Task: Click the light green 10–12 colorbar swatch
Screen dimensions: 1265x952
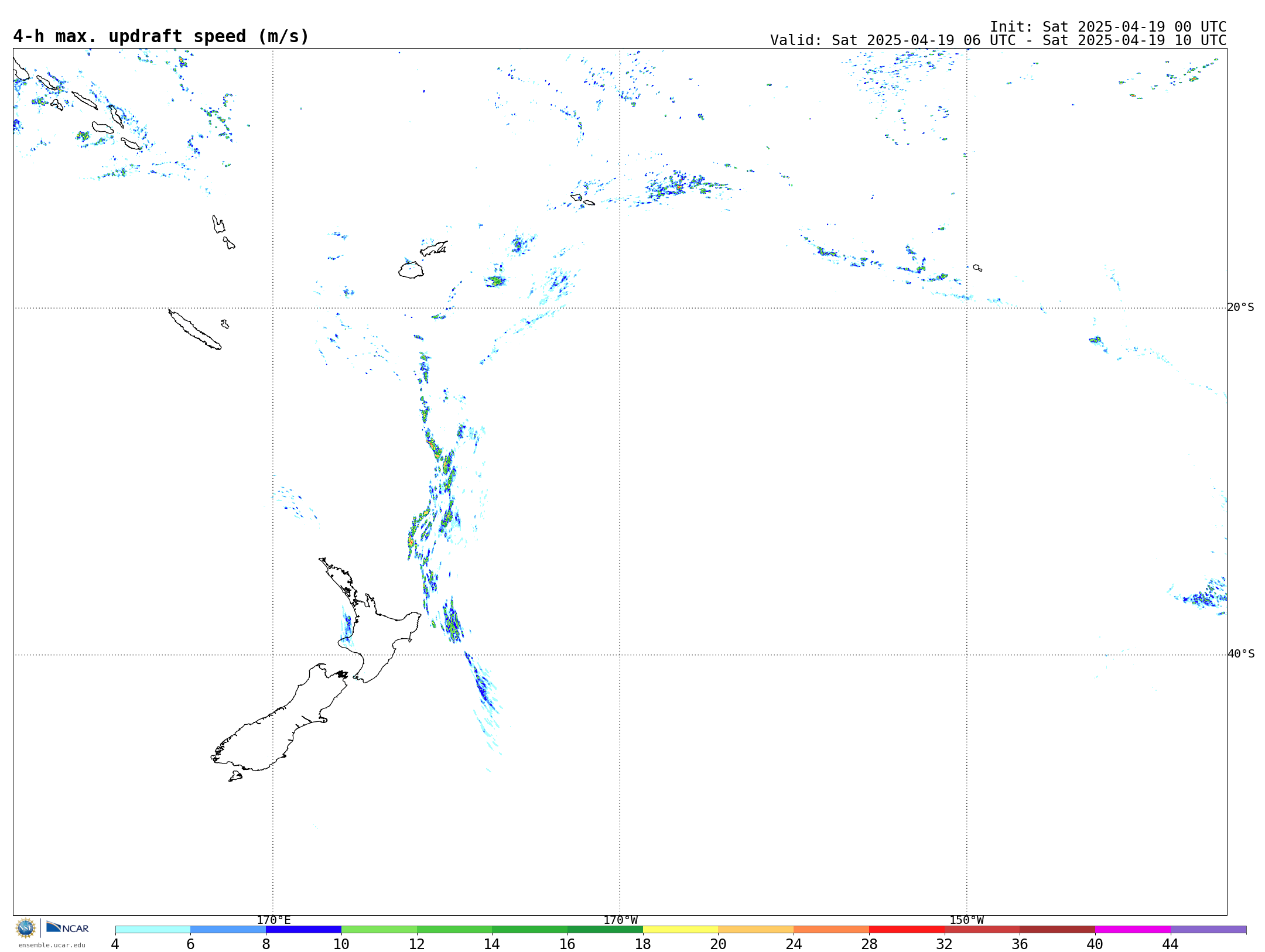Action: tap(379, 930)
